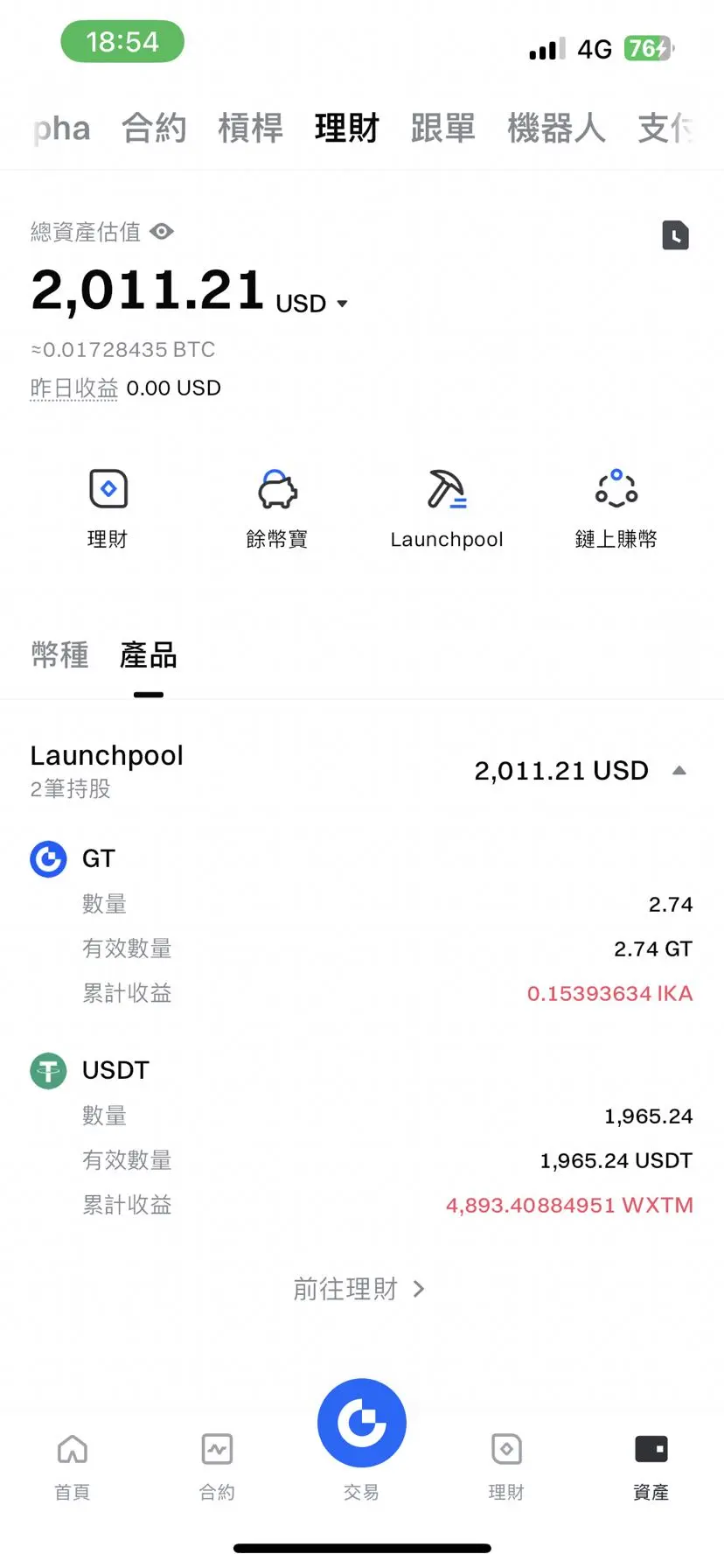724x1568 pixels.
Task: Tap the chevron beside 前往理財
Action: coord(419,1289)
